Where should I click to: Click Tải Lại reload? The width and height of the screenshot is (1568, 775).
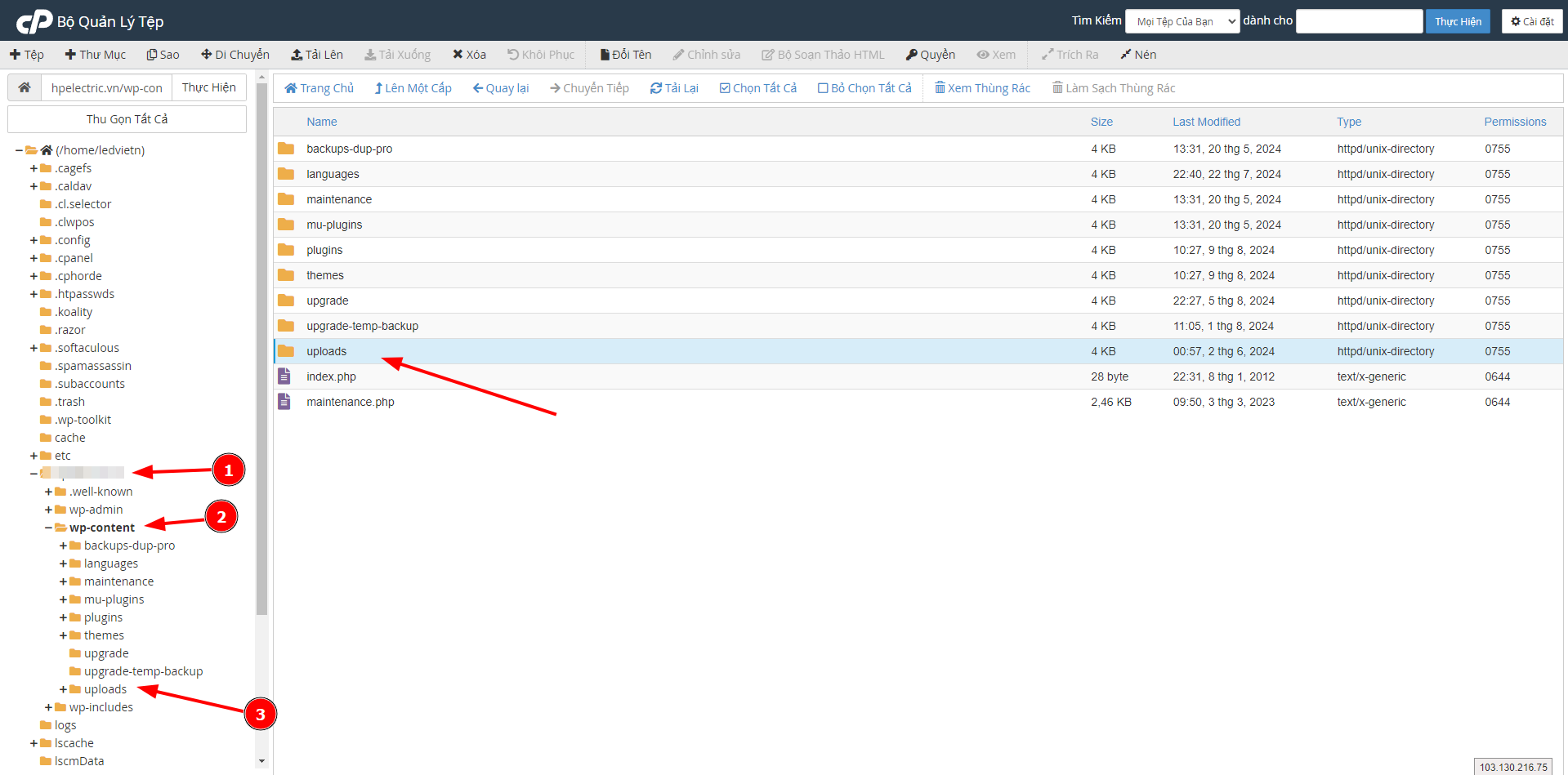[674, 88]
